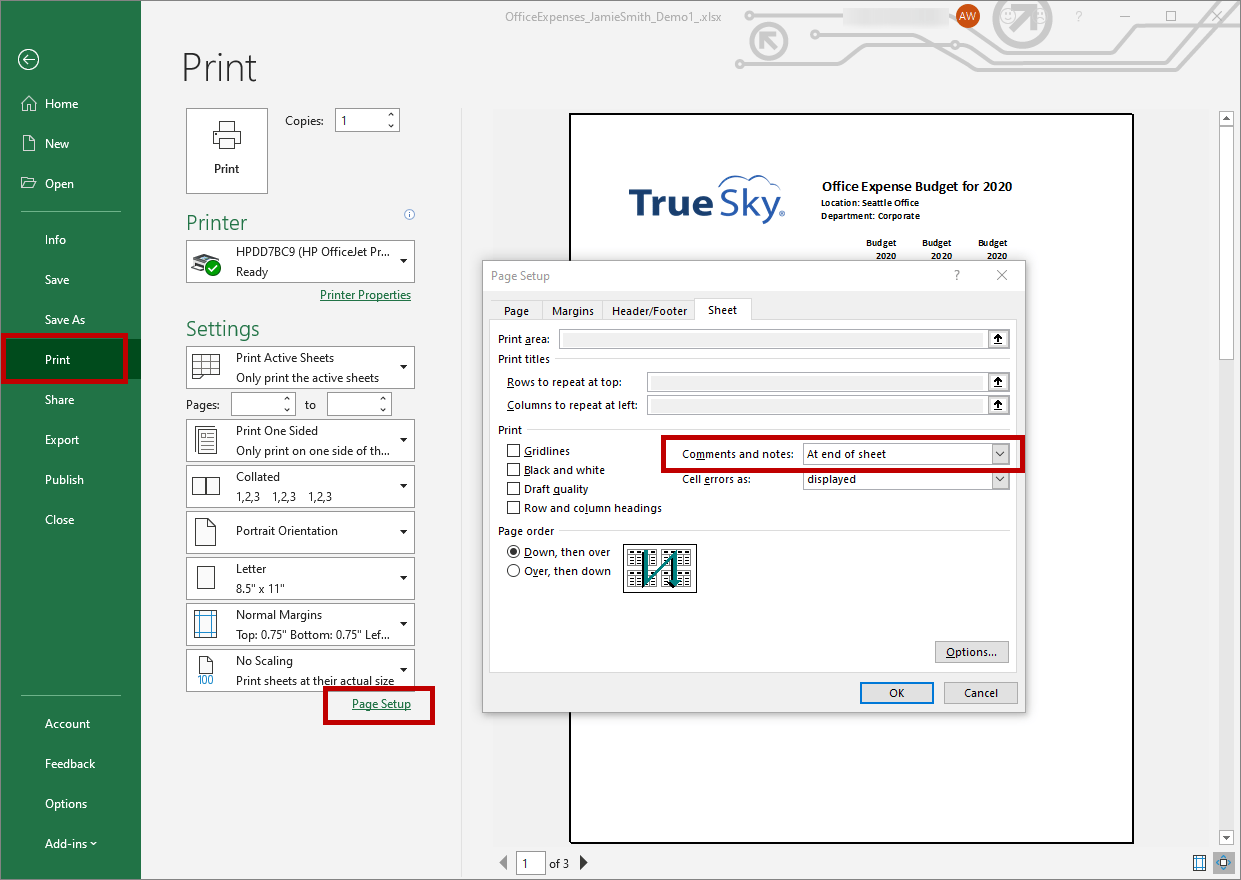Click the large Print button icon

pyautogui.click(x=226, y=150)
